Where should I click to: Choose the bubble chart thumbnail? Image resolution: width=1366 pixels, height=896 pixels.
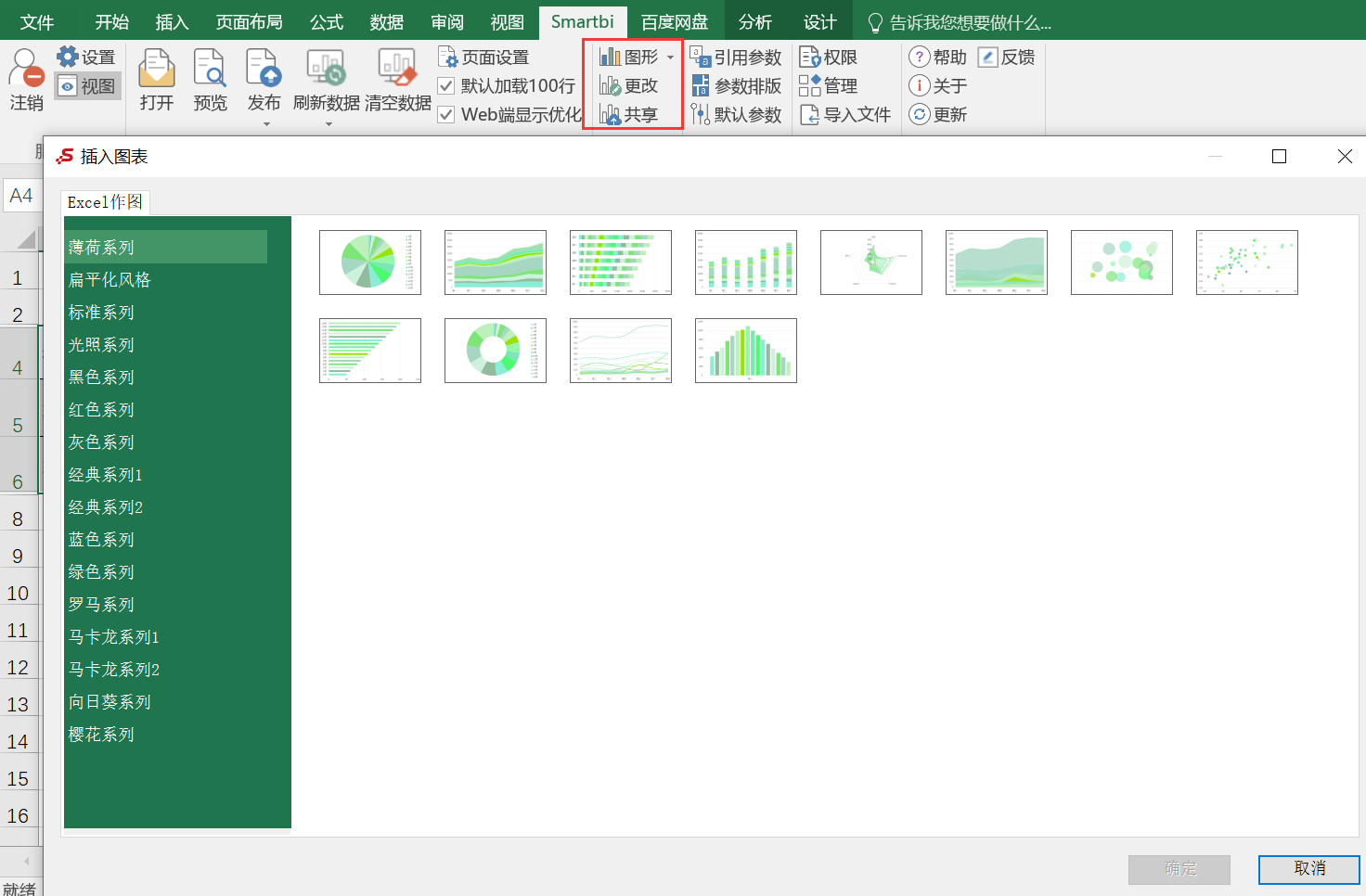(1122, 262)
